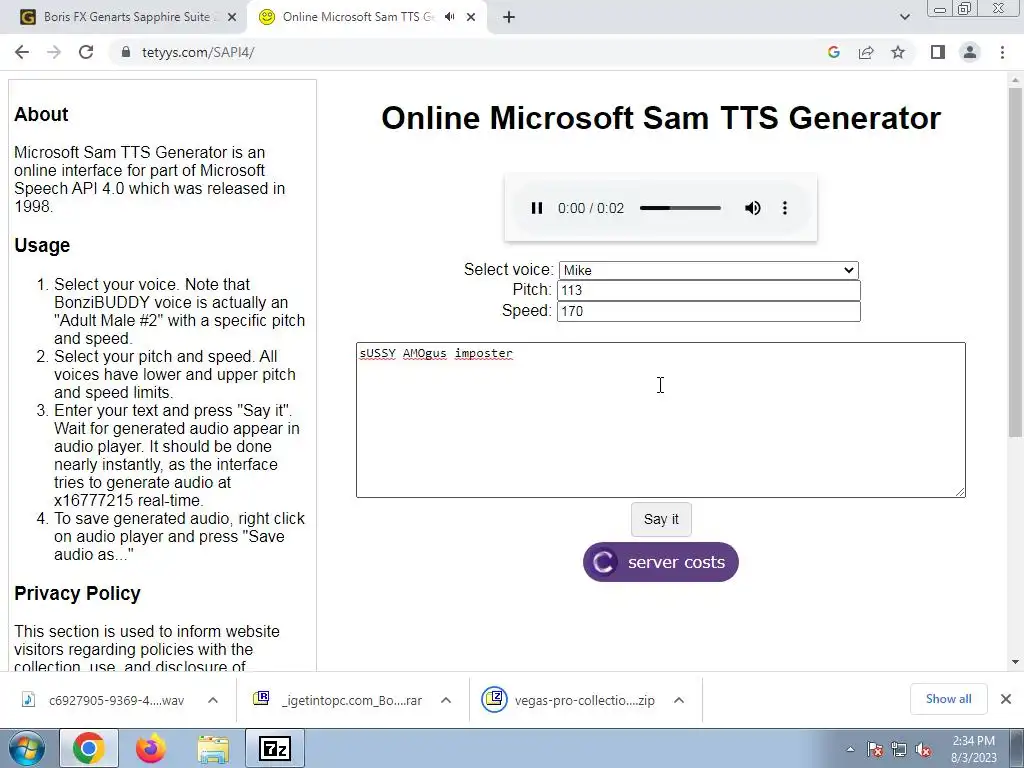
Task: Open the igetintopc rar download
Action: 340,700
